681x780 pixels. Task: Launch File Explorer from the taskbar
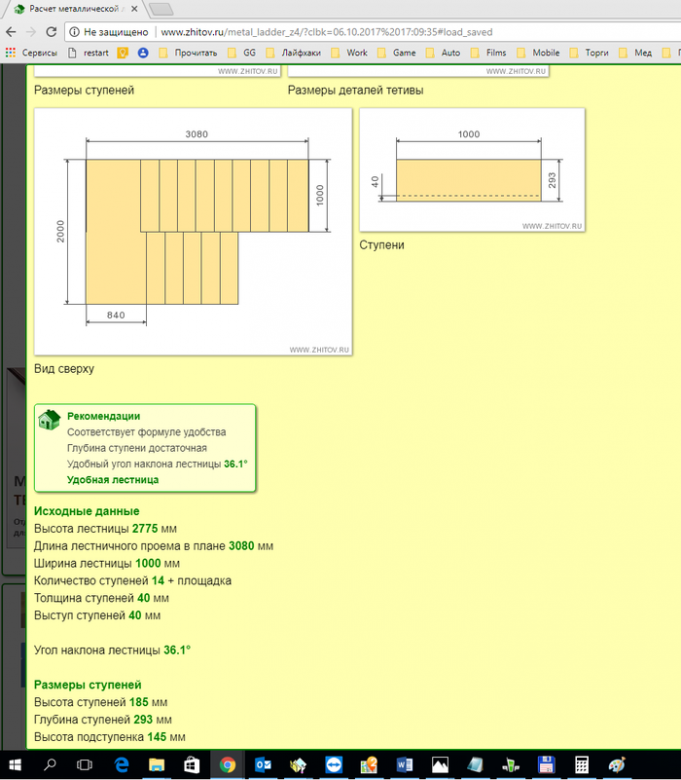tap(155, 765)
